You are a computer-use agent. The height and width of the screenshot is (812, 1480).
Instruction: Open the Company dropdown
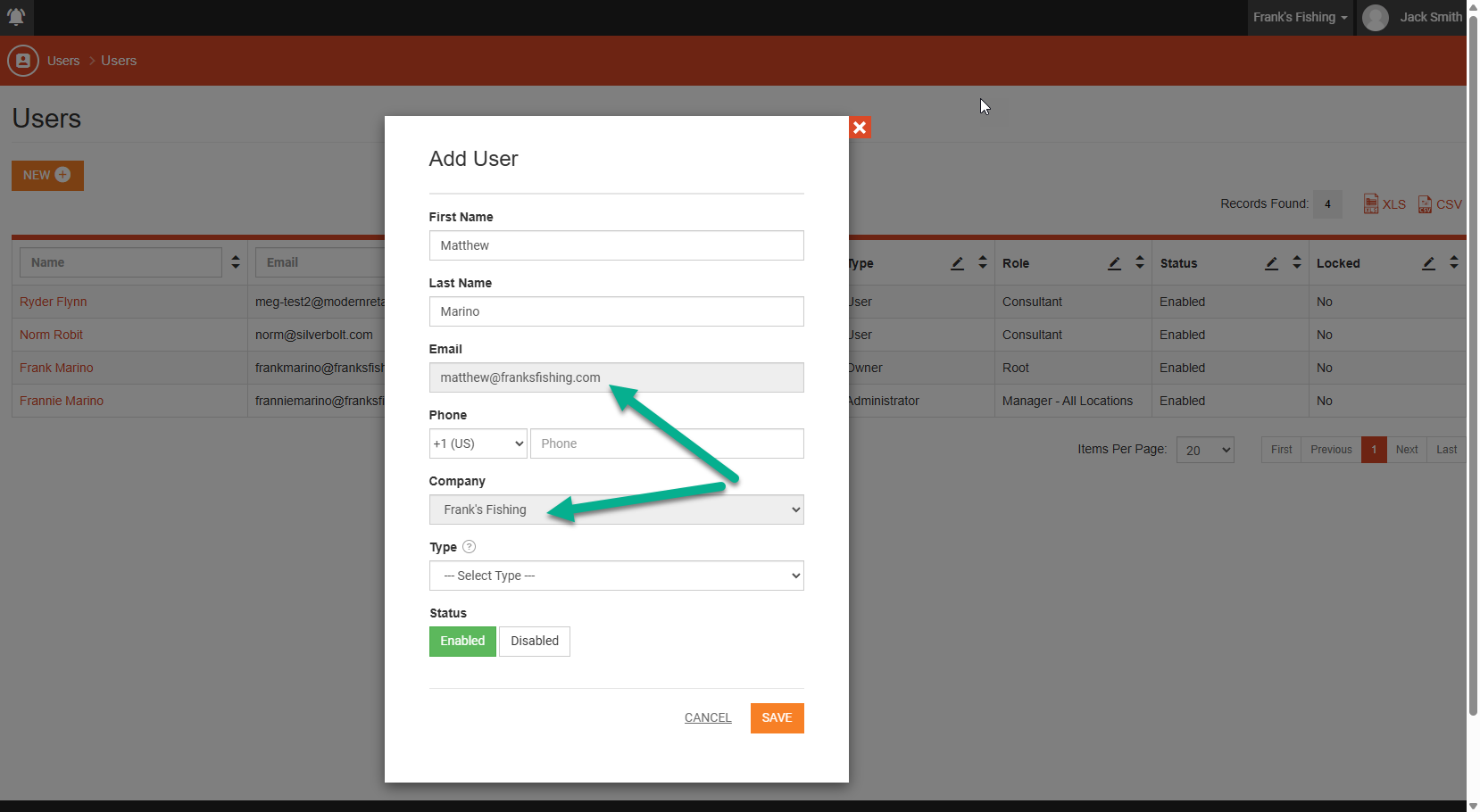click(617, 510)
